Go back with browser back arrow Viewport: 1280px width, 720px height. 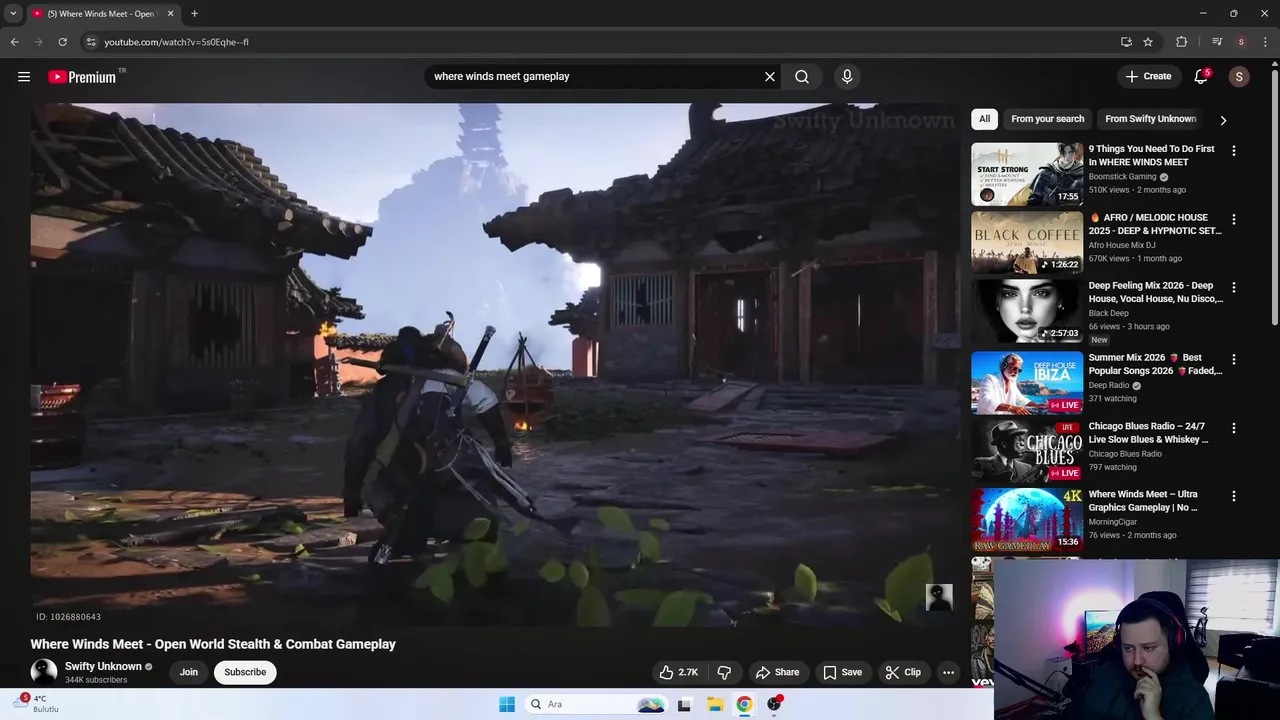(15, 42)
